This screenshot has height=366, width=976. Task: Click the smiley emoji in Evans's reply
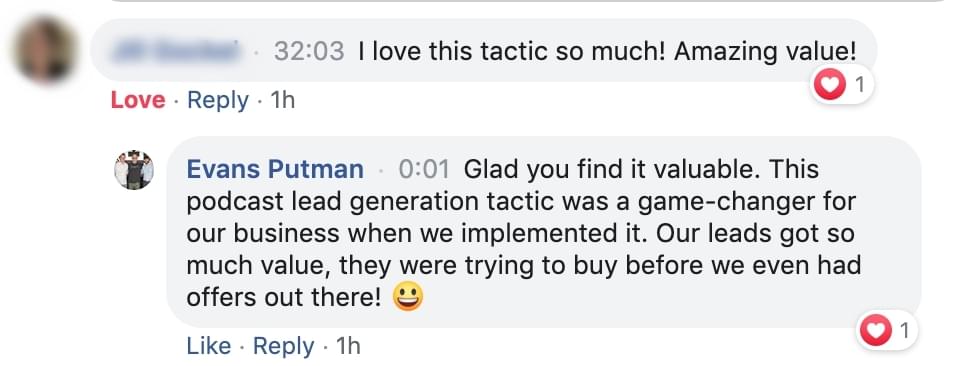pyautogui.click(x=408, y=298)
